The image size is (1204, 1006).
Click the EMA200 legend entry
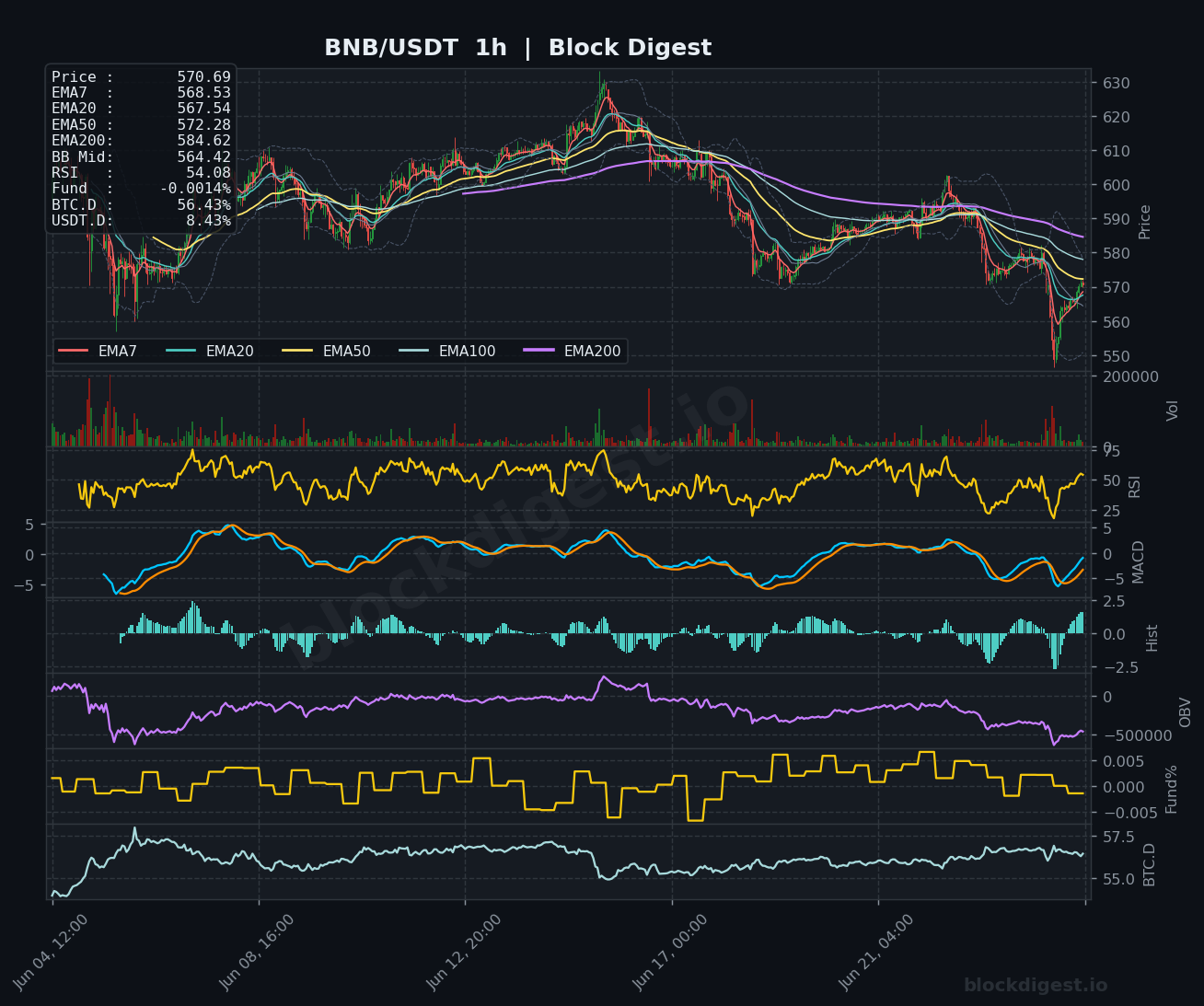coord(573,351)
